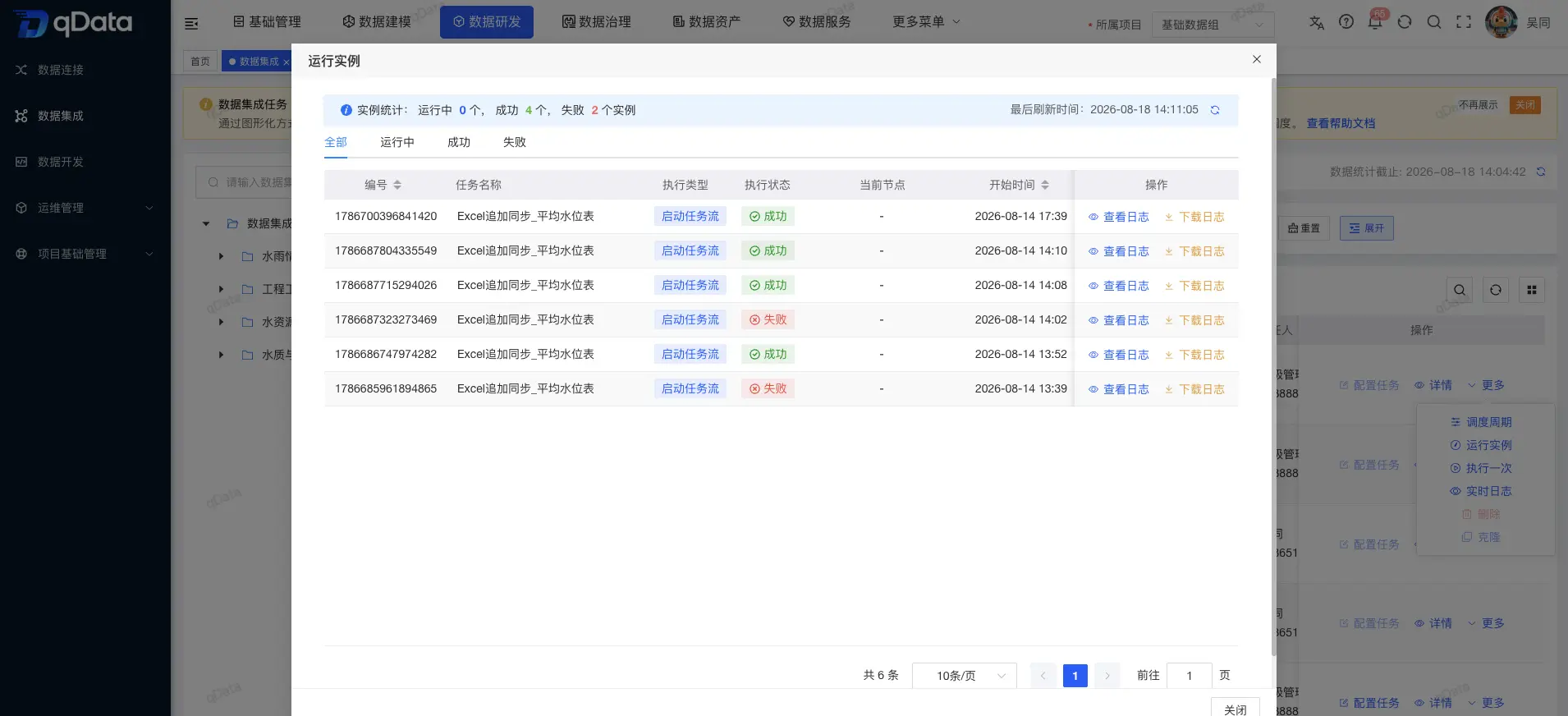Click the dialog vertical scrollbar

[x=1273, y=366]
